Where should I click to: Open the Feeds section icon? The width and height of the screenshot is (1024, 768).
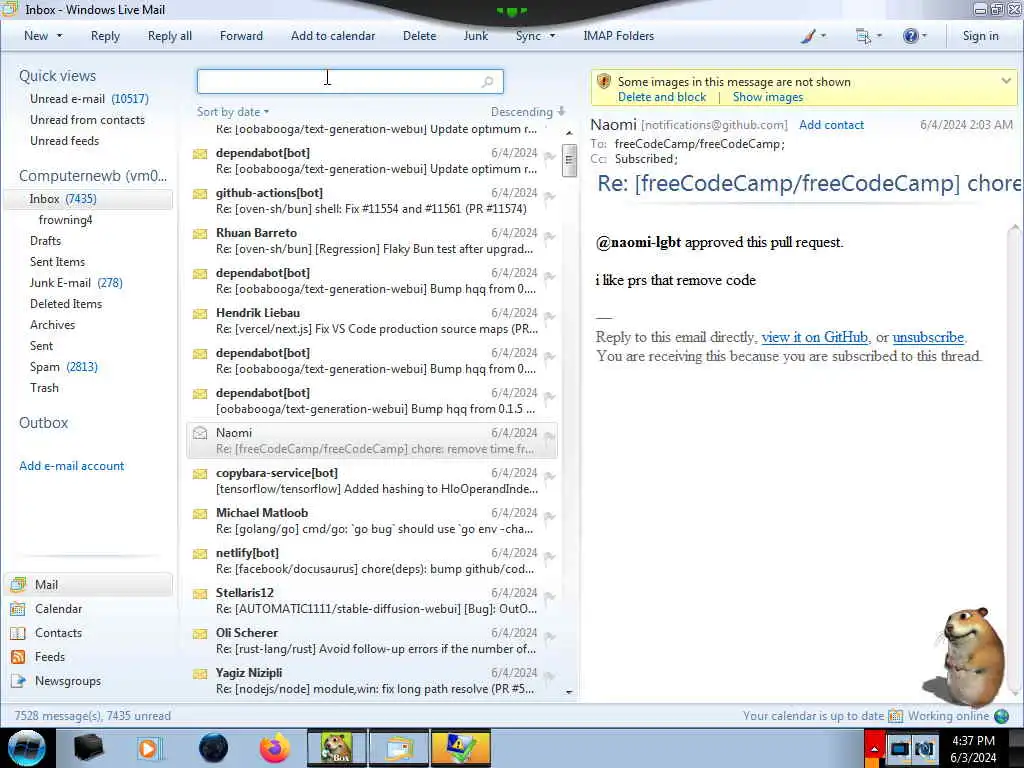point(18,657)
